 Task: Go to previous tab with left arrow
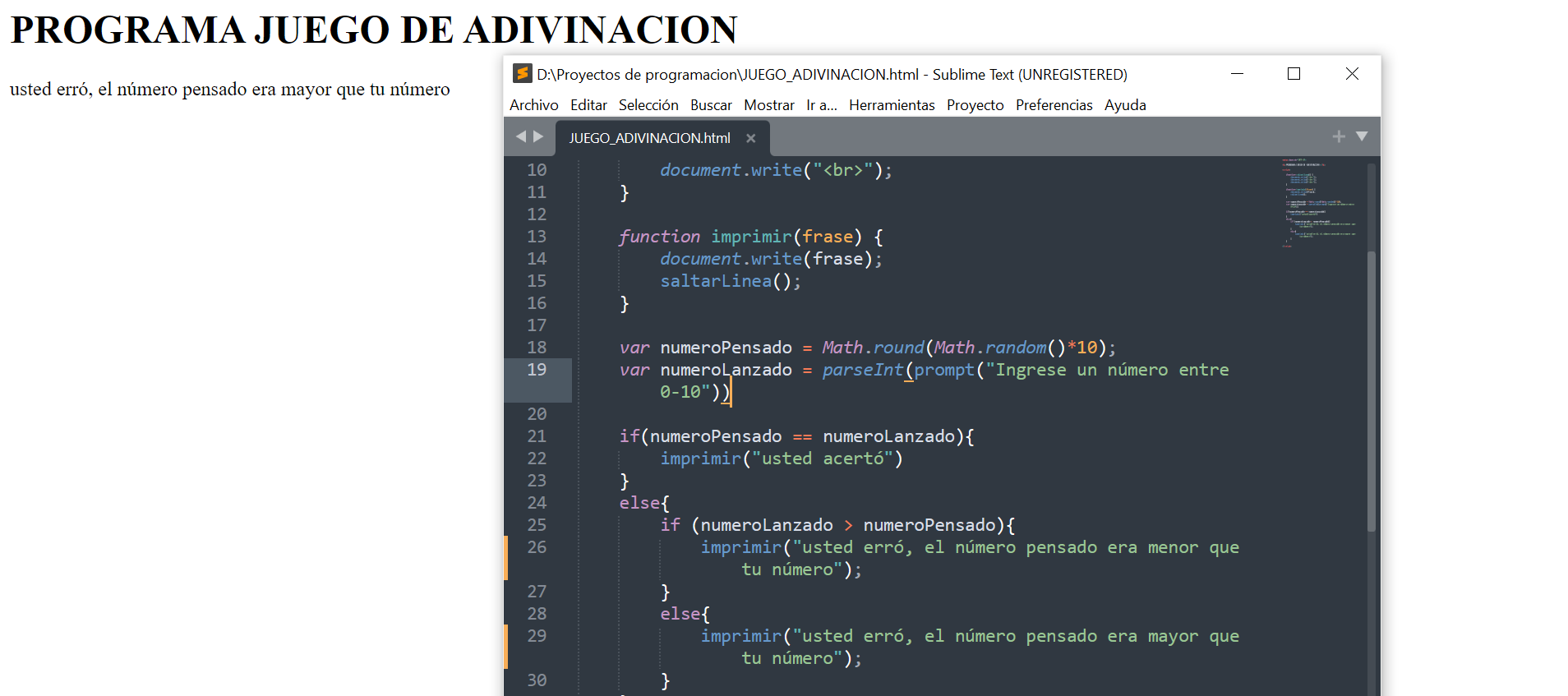(520, 136)
